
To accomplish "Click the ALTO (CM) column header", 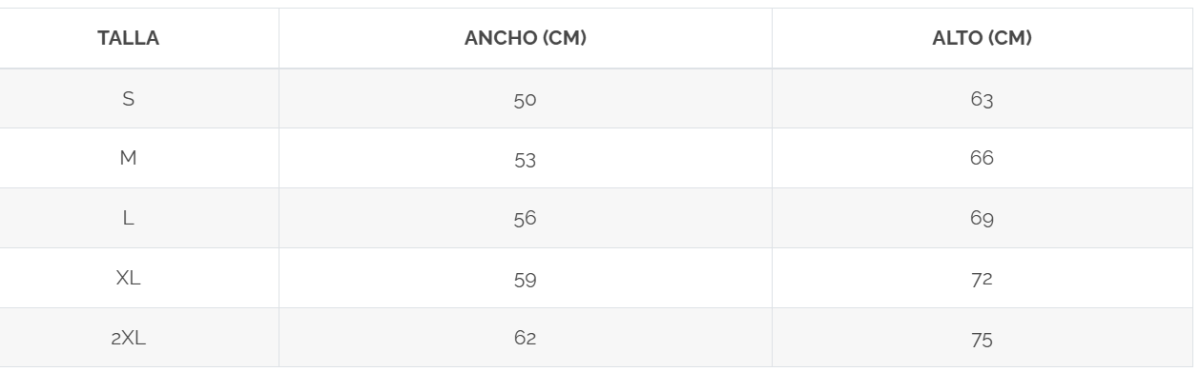I will 981,39.
